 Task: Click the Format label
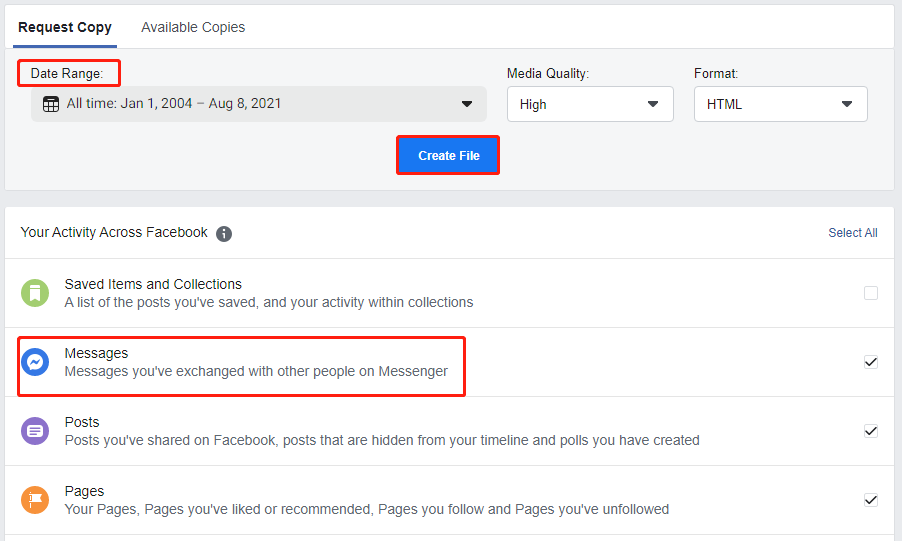[716, 74]
